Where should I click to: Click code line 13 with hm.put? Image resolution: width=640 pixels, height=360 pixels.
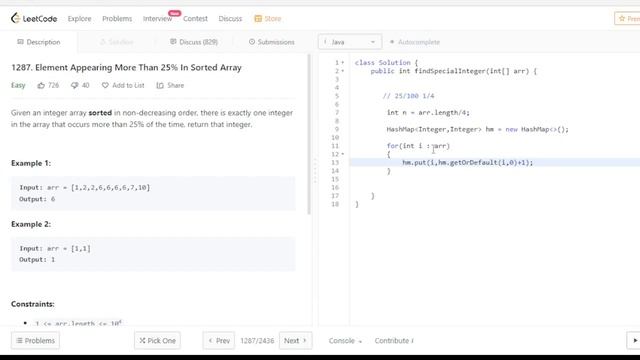[467, 162]
